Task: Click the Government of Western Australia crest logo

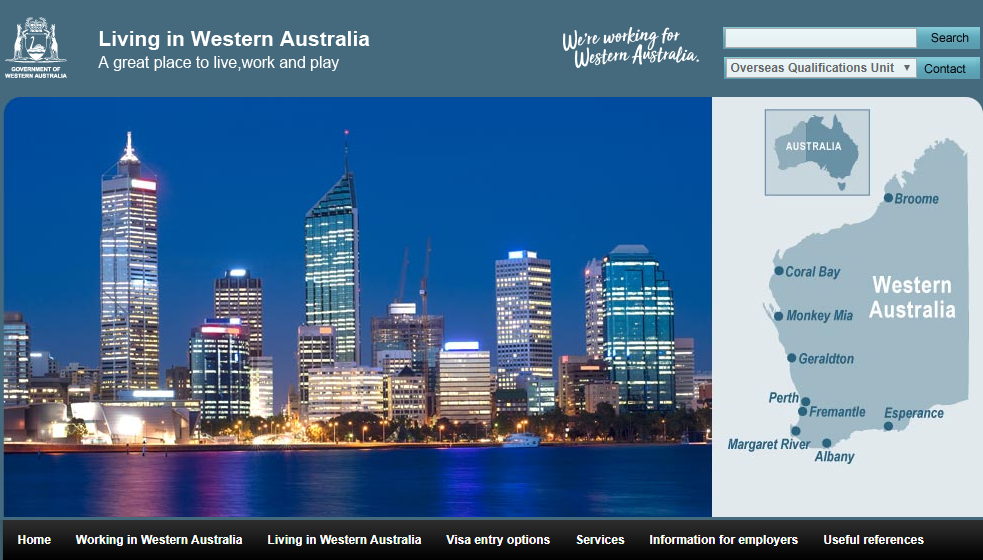Action: pos(36,48)
